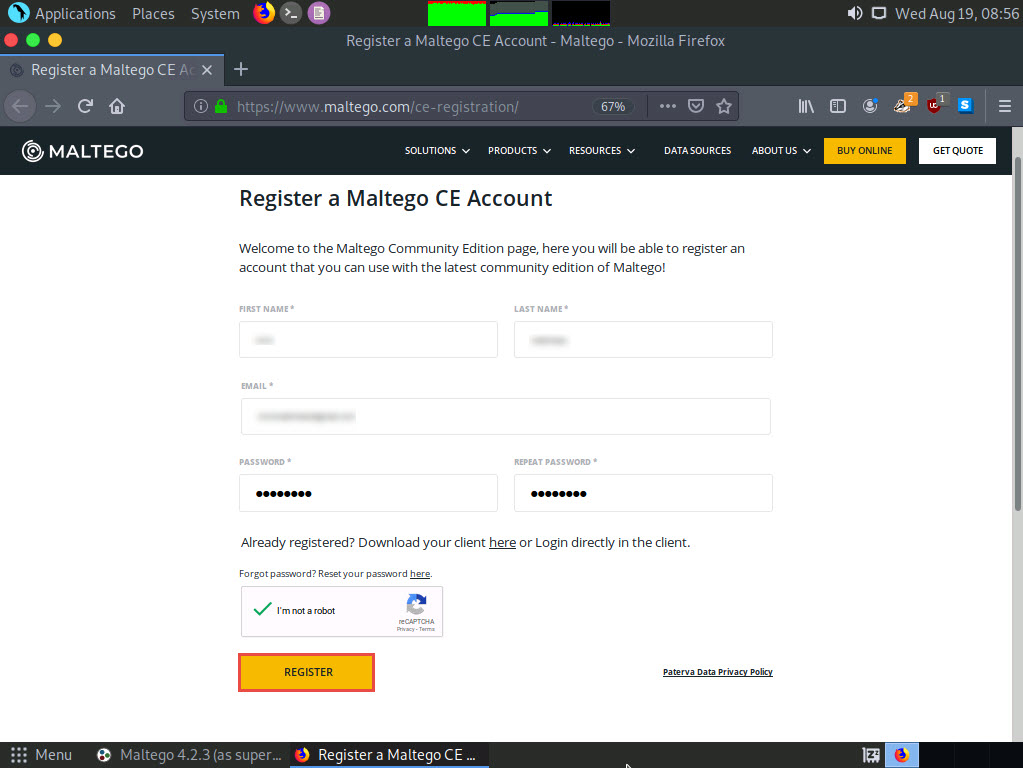Screen dimensions: 1023x768
Task: Click the volume speaker icon
Action: [855, 13]
